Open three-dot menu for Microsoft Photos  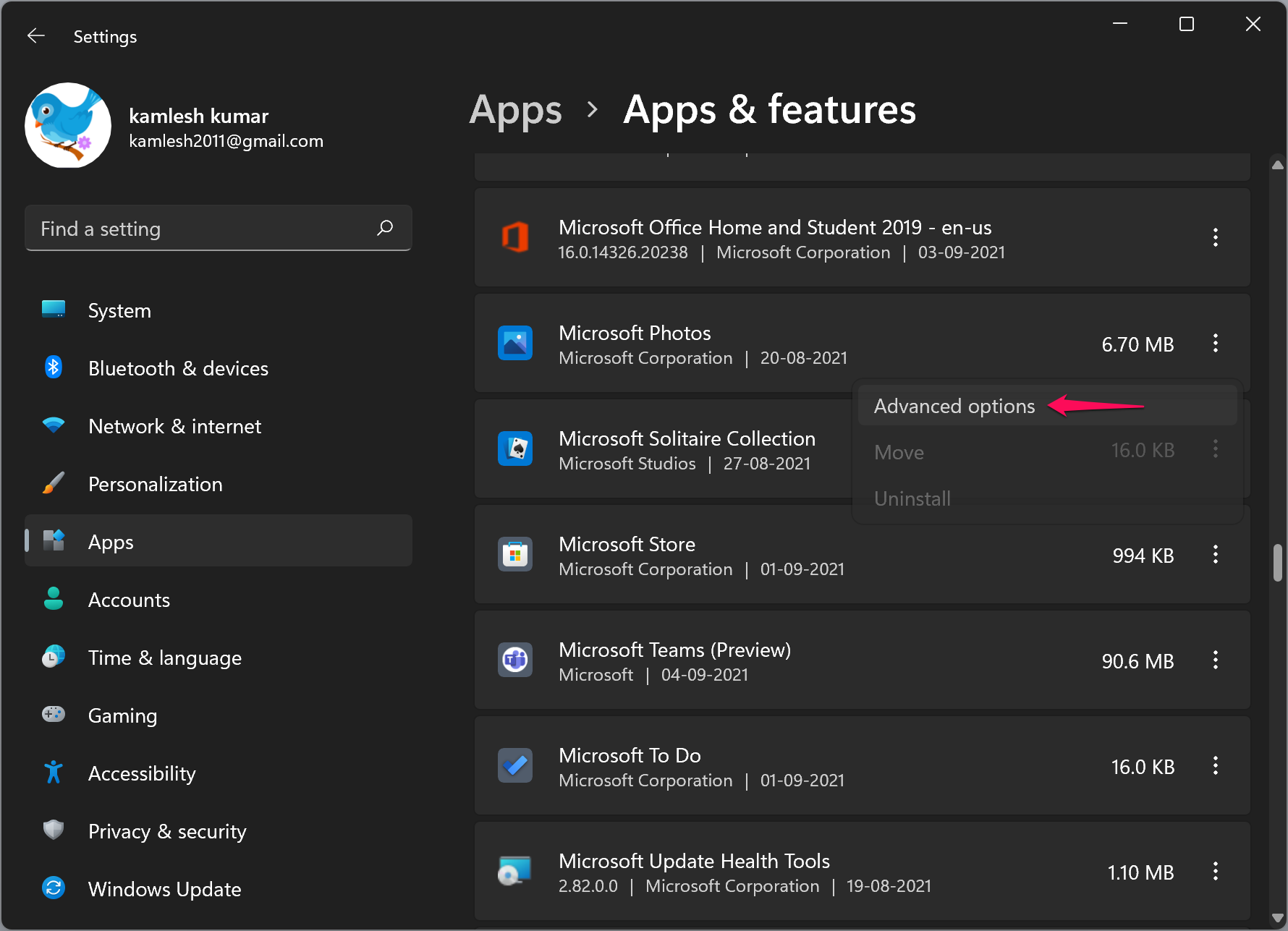1216,343
